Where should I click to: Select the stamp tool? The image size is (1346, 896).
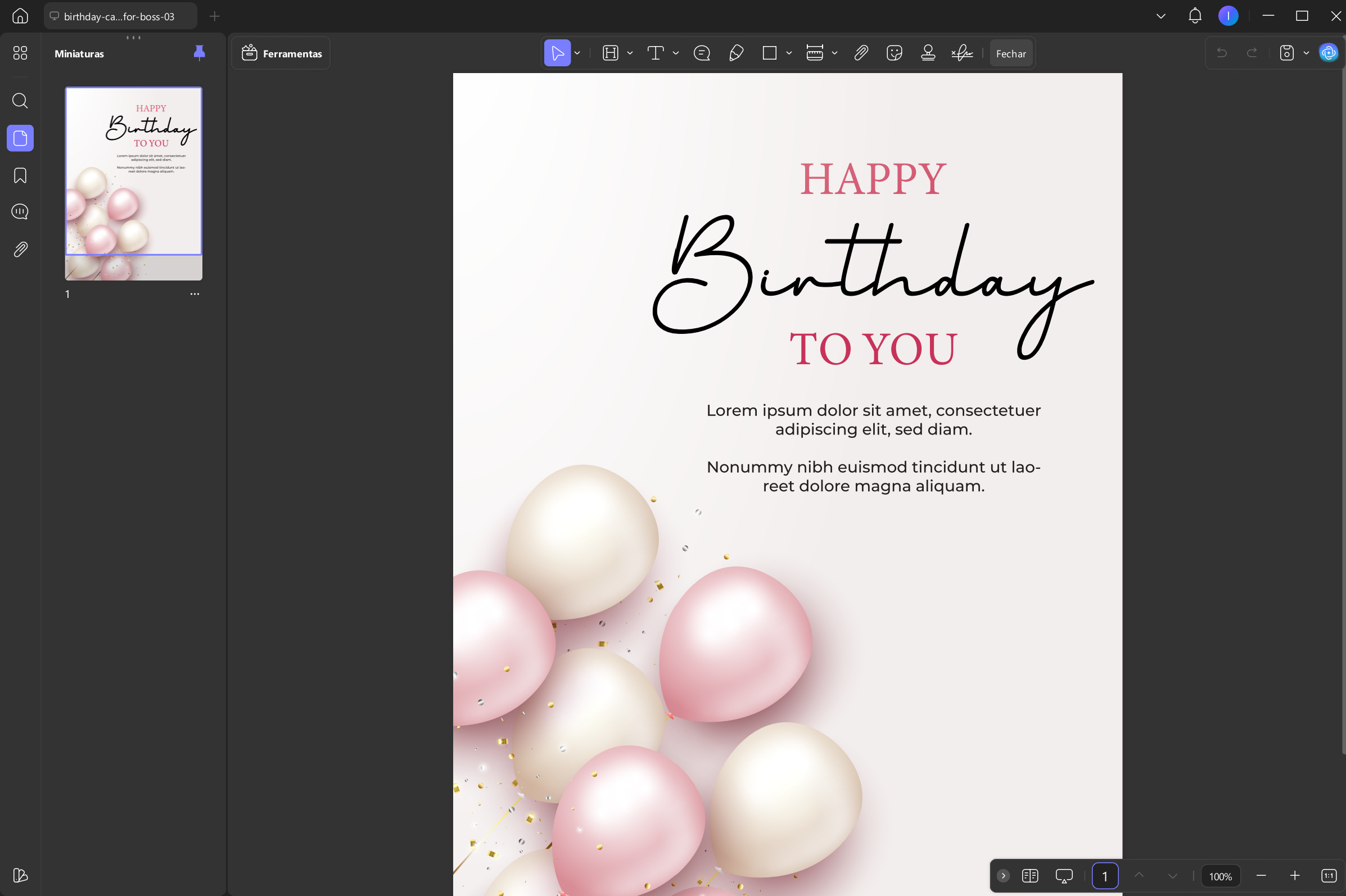(x=928, y=53)
